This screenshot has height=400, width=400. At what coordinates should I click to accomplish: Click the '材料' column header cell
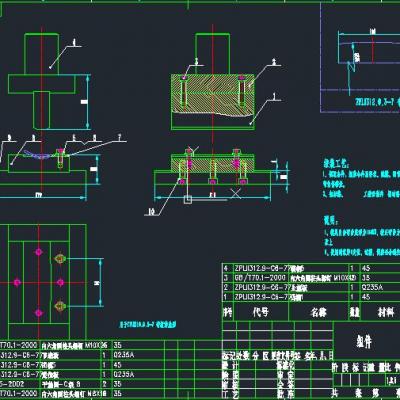[386, 312]
